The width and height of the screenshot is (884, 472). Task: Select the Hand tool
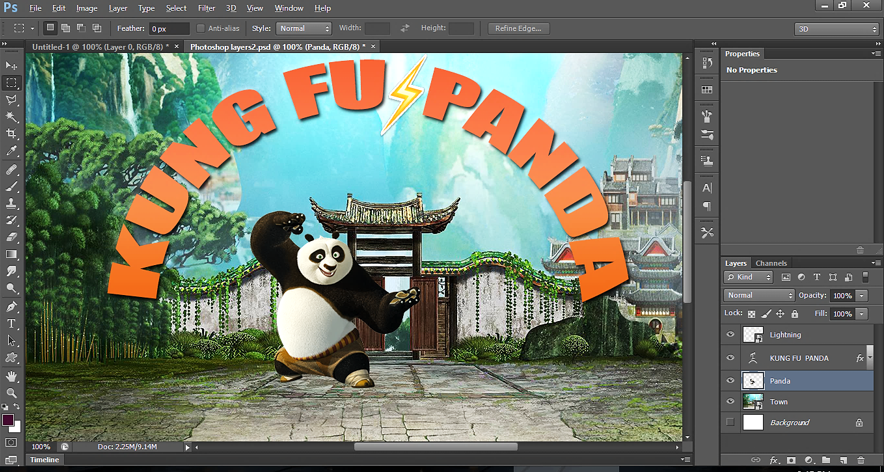point(11,376)
